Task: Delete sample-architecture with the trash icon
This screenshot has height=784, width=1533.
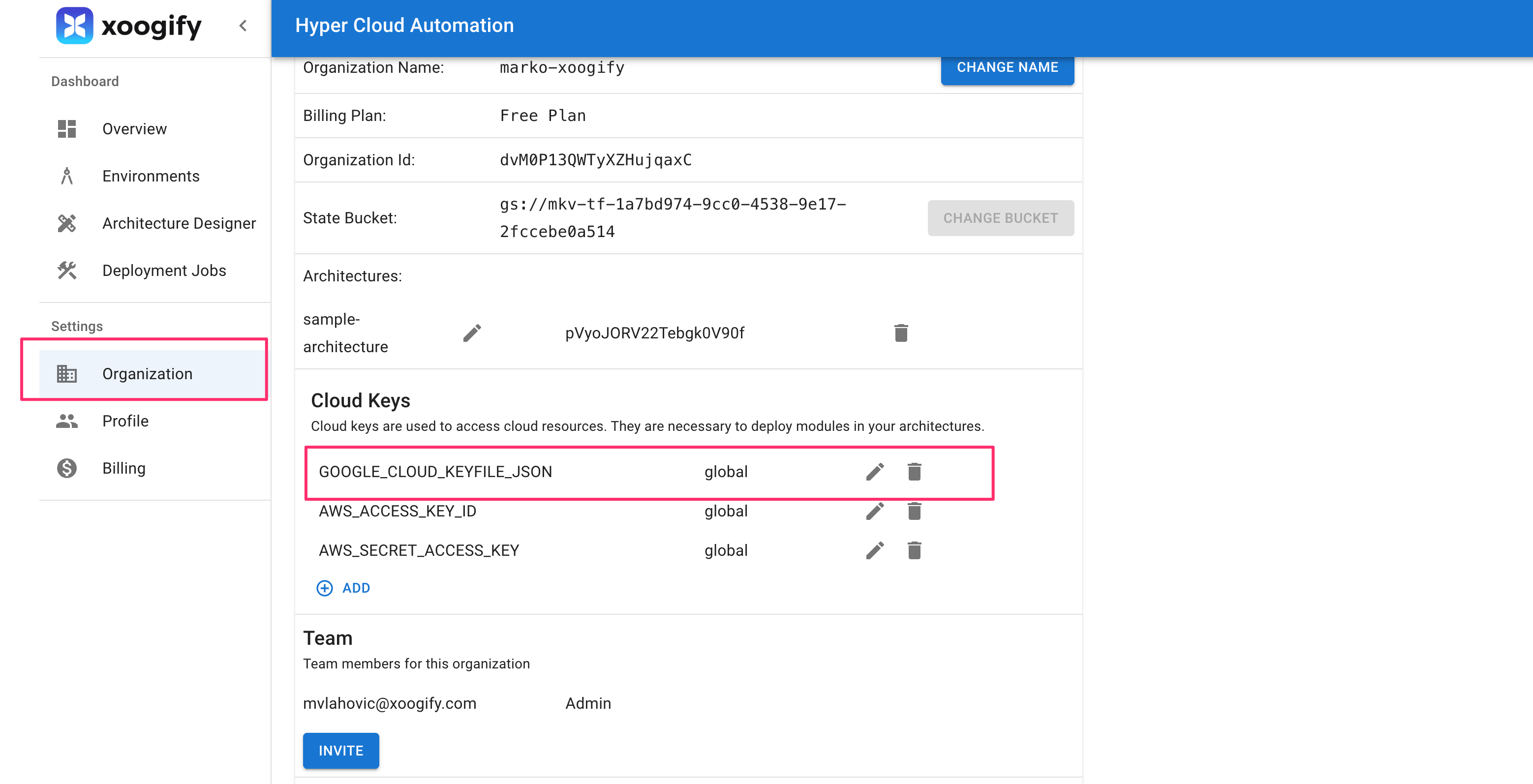Action: coord(901,333)
